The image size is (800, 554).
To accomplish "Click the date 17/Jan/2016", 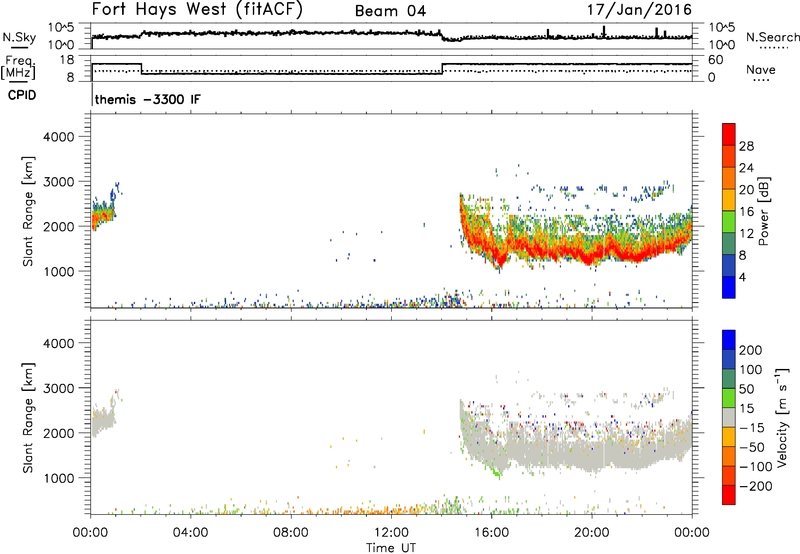I will click(x=640, y=9).
